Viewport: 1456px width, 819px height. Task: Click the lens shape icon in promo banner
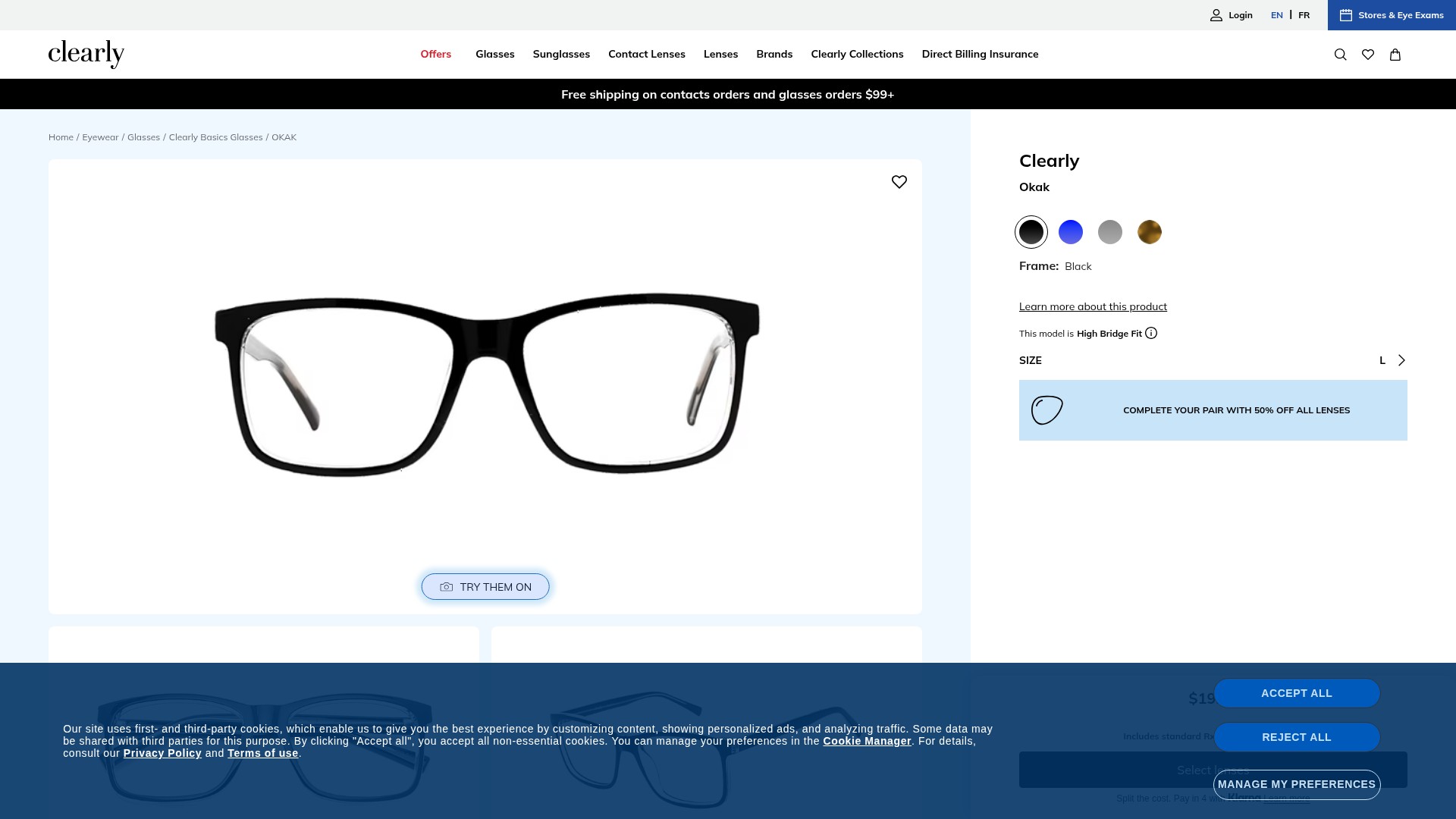point(1047,410)
